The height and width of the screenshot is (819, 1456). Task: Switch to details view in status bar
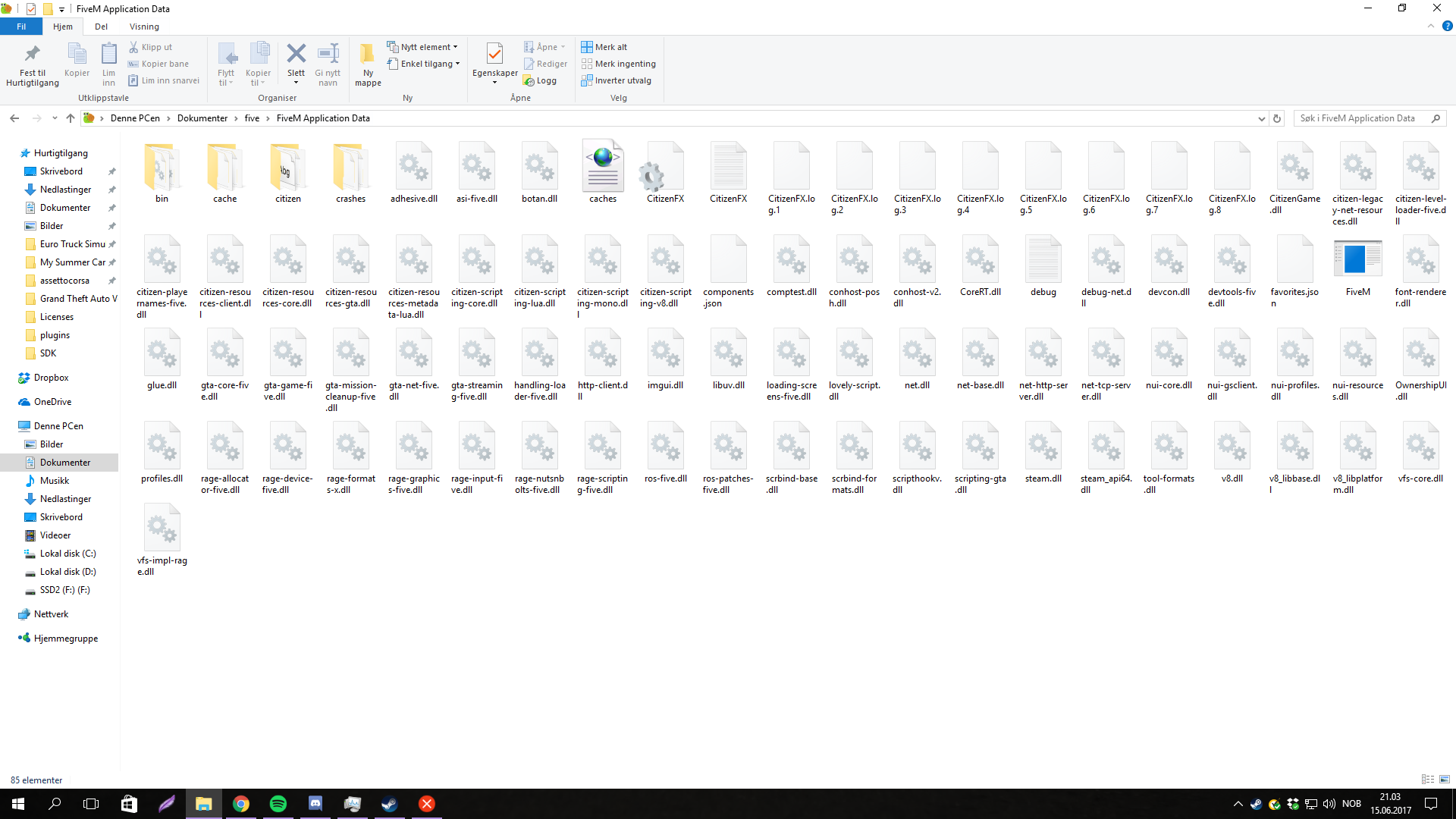coord(1428,780)
